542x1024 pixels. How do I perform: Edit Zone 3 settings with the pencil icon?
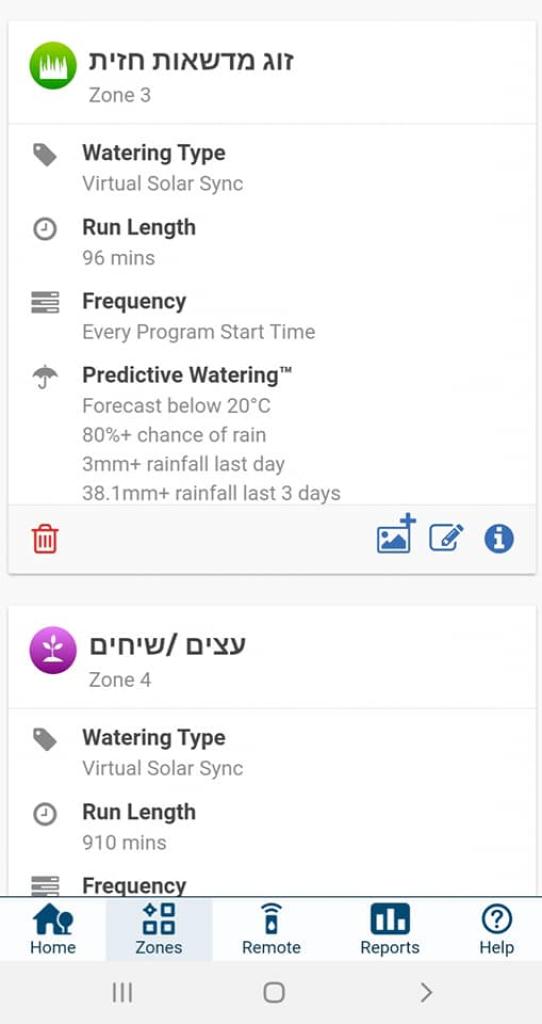point(446,538)
